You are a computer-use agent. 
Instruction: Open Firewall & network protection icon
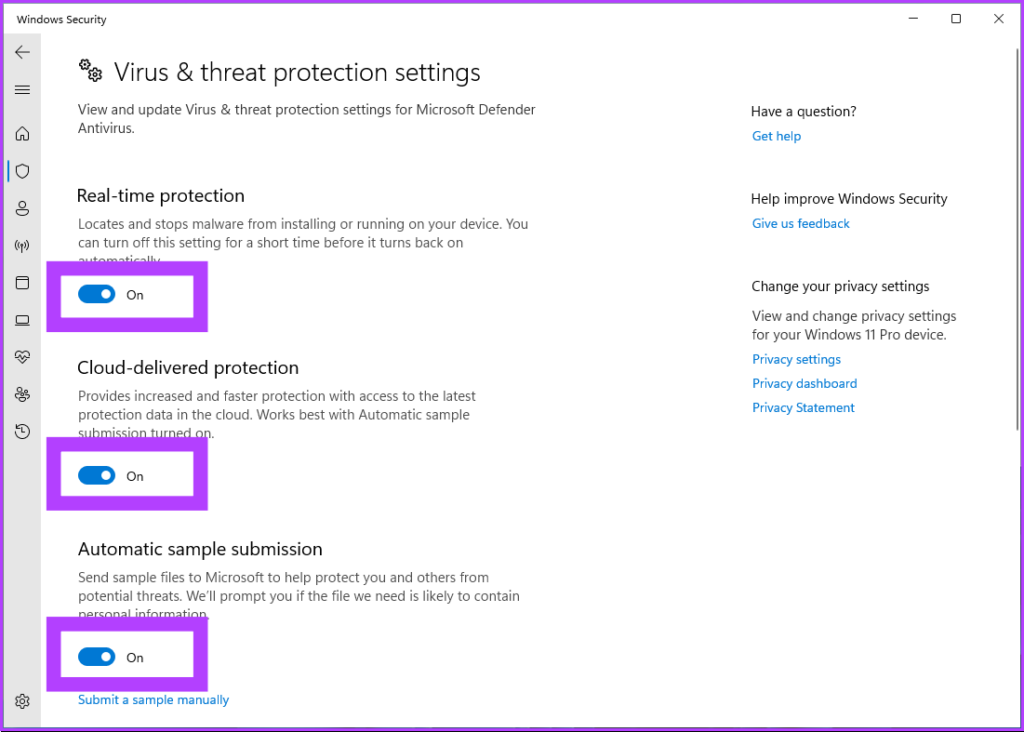pyautogui.click(x=22, y=246)
